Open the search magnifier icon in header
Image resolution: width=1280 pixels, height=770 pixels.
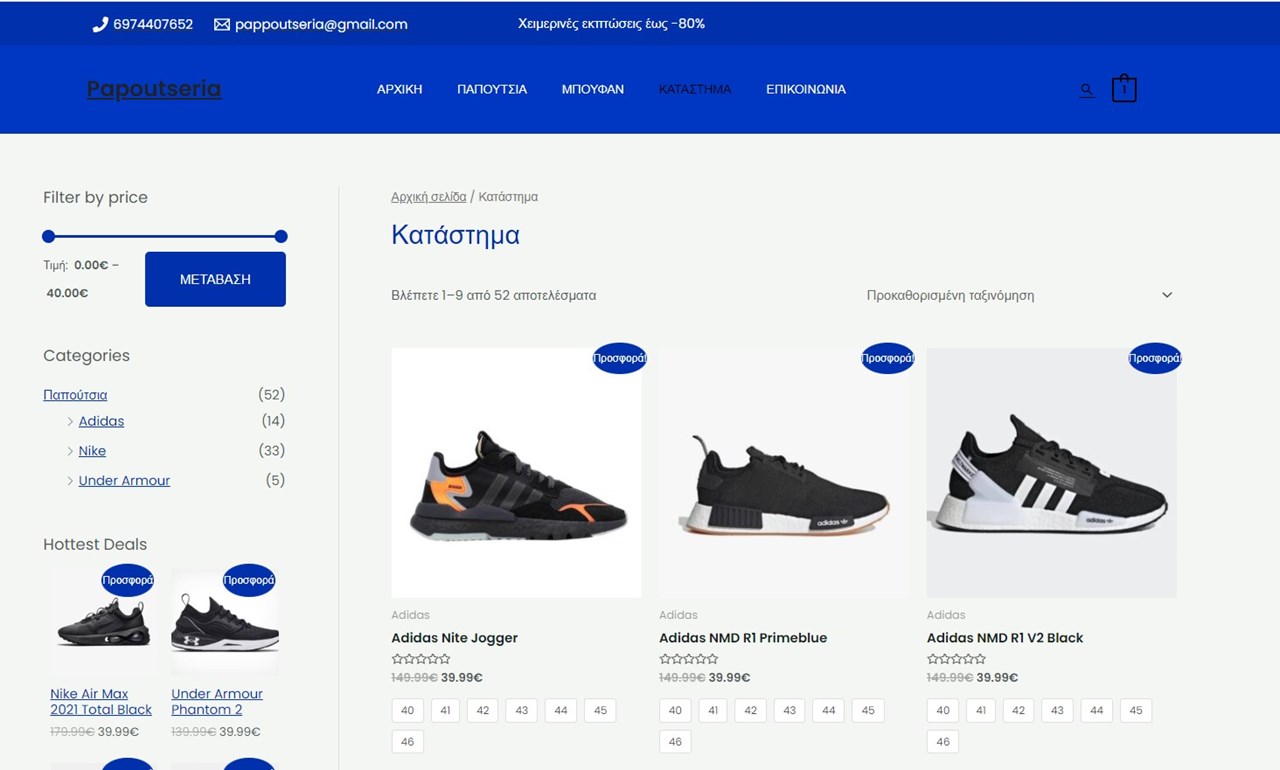pyautogui.click(x=1086, y=90)
